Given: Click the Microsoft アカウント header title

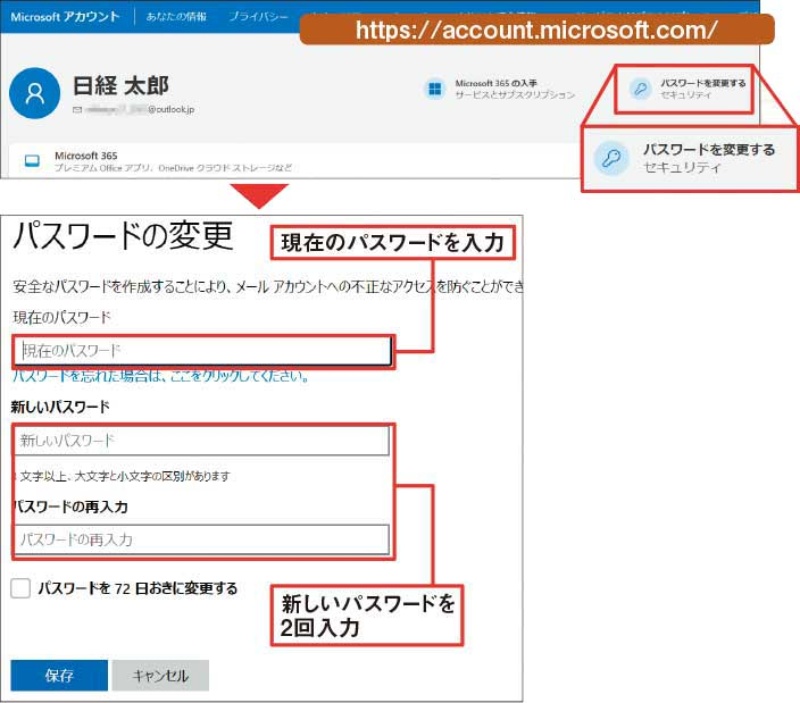Looking at the screenshot, I should (64, 17).
